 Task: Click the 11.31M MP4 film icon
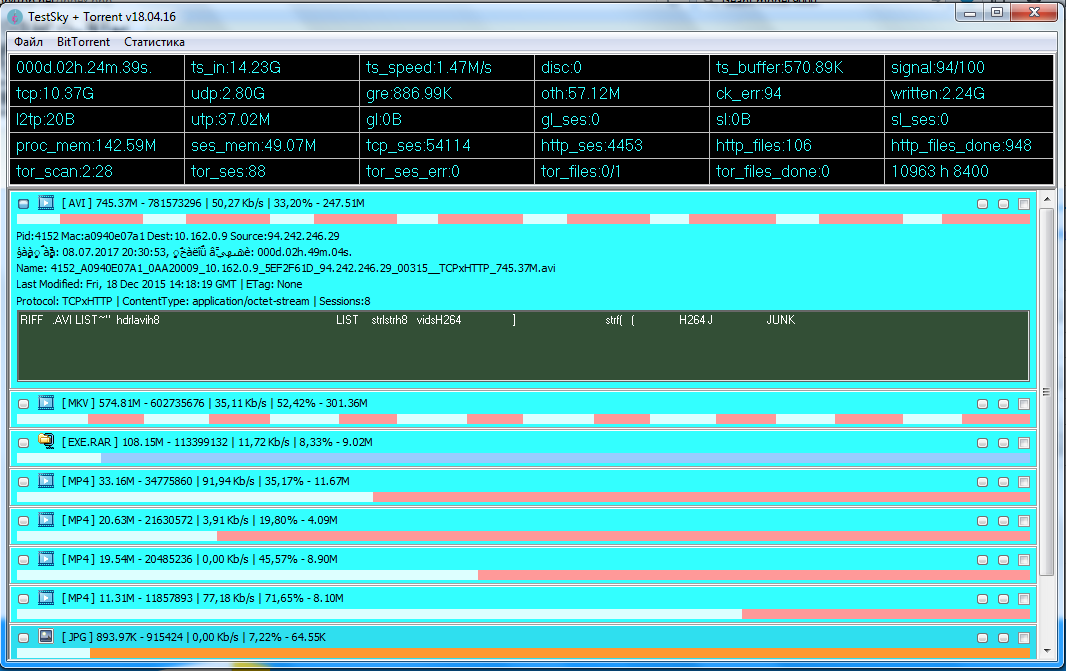click(45, 598)
